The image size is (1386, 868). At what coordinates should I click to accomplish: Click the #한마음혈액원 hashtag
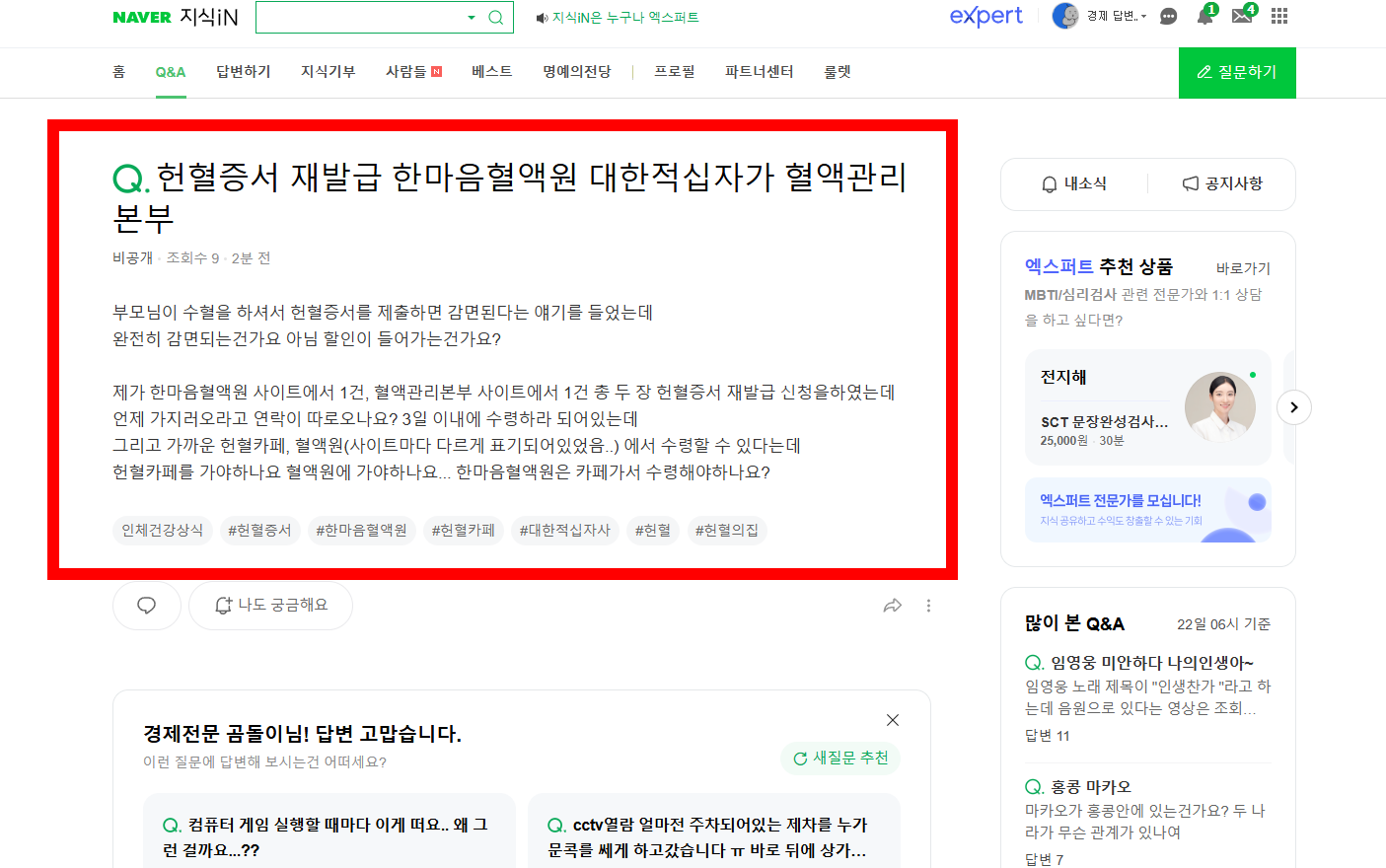pyautogui.click(x=362, y=531)
